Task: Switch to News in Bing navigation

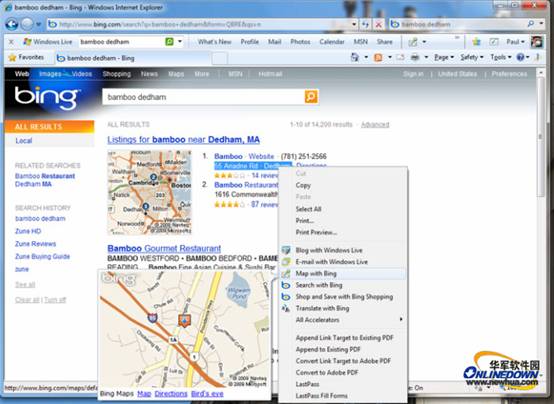Action: (149, 74)
